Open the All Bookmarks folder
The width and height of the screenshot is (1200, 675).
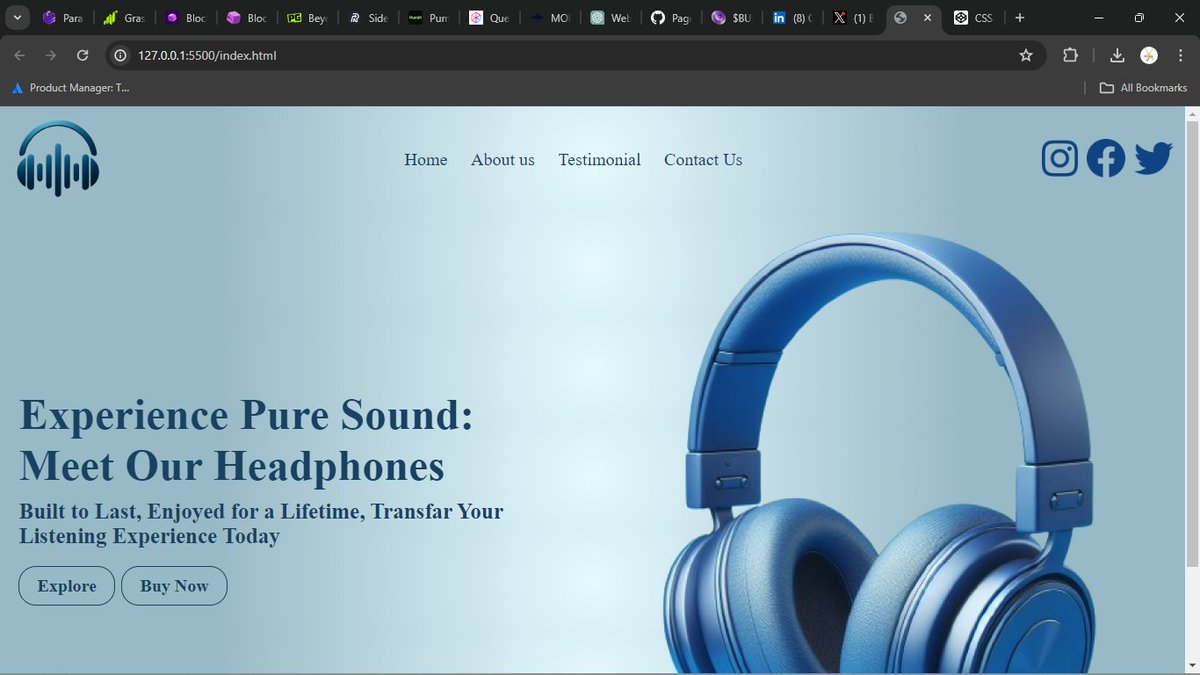pos(1143,88)
